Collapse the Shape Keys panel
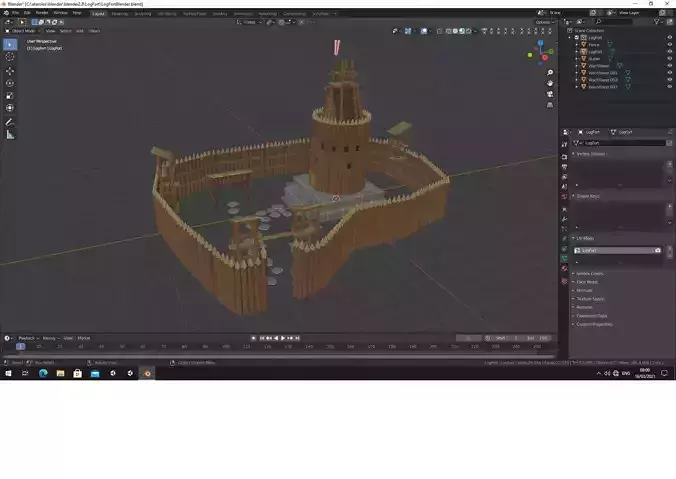This screenshot has height=479, width=676. click(x=586, y=196)
